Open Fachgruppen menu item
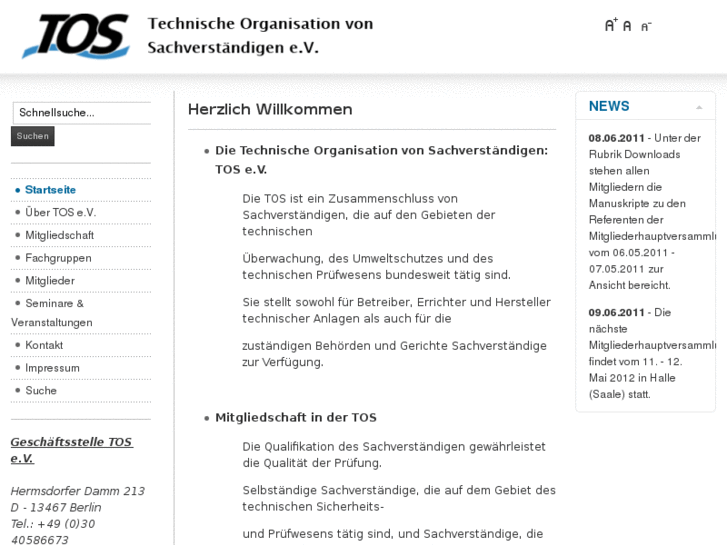This screenshot has width=727, height=545. tap(58, 258)
